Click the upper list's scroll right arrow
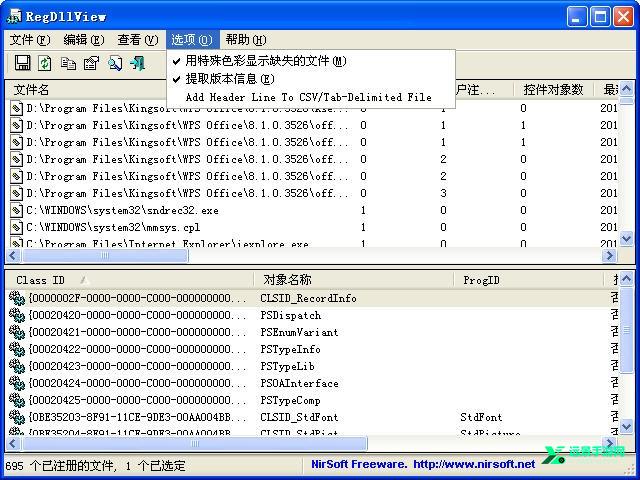 click(x=610, y=256)
